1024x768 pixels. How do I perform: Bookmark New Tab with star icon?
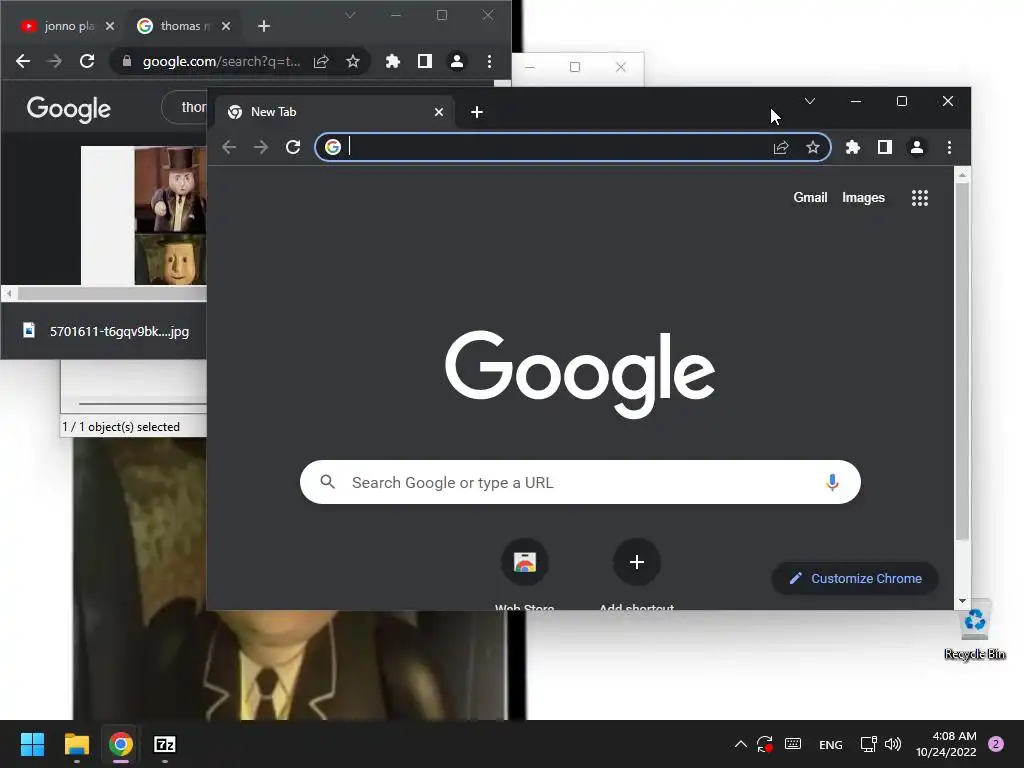coord(812,148)
